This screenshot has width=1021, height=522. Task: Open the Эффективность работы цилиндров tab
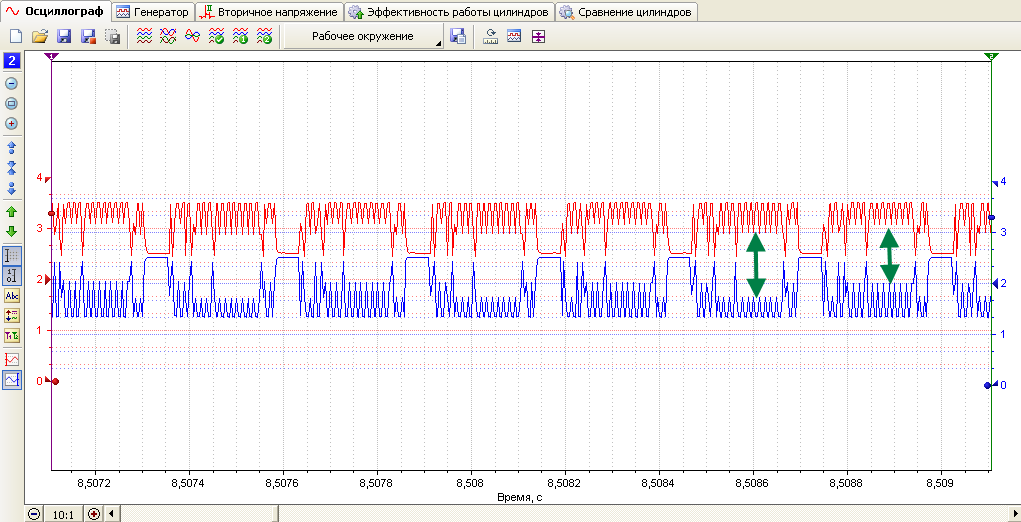pos(449,12)
